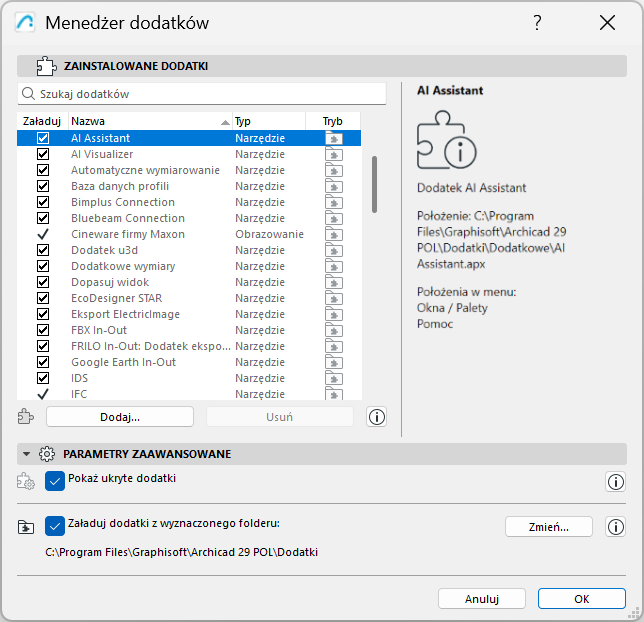Click the help question mark in title bar
Image resolution: width=644 pixels, height=622 pixels.
[537, 23]
